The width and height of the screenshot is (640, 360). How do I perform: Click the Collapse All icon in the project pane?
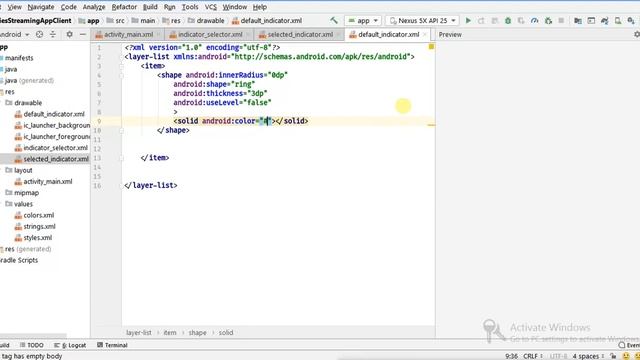pyautogui.click(x=53, y=35)
